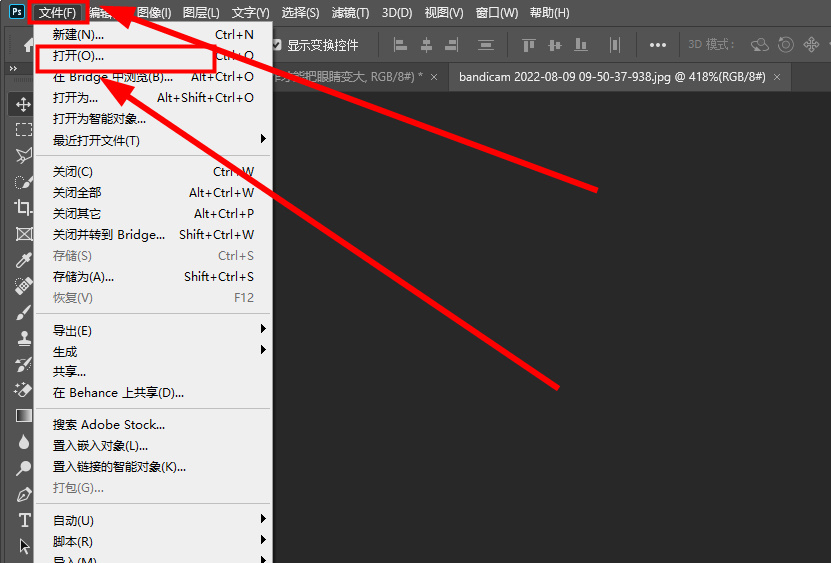This screenshot has height=563, width=831.
Task: Select the Brush tool
Action: (x=23, y=312)
